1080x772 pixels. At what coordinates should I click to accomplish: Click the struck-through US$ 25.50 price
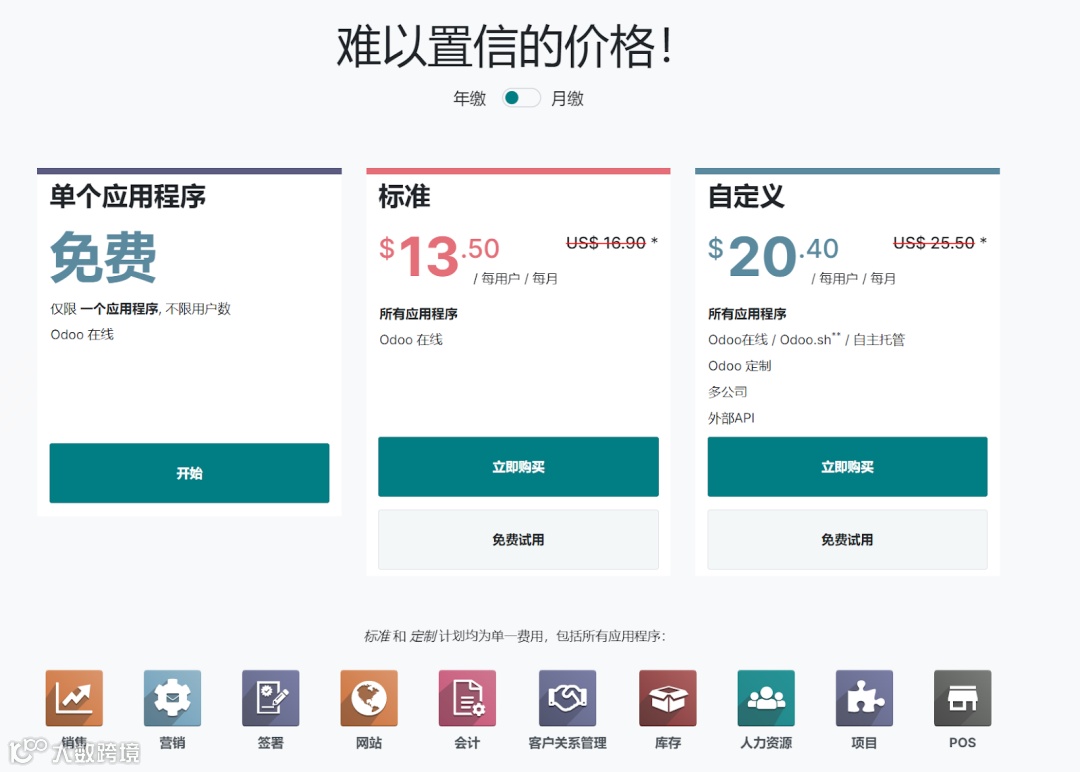coord(934,242)
